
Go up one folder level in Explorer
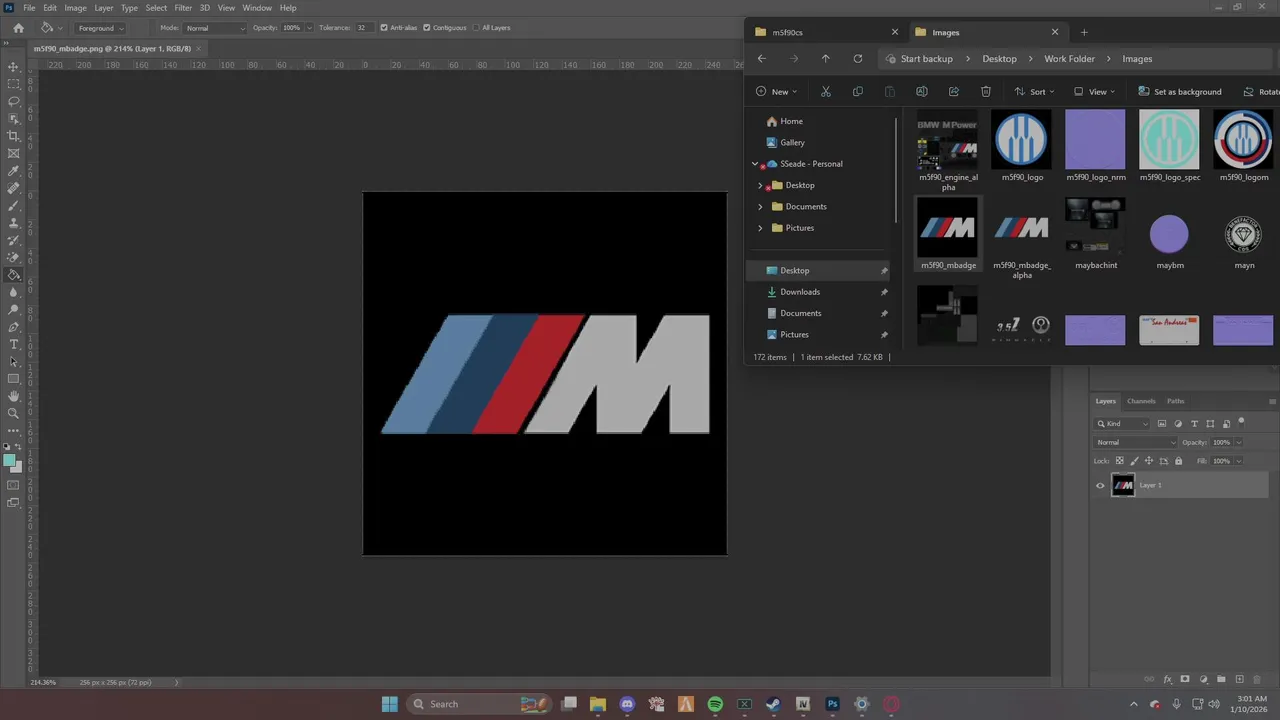[x=825, y=59]
